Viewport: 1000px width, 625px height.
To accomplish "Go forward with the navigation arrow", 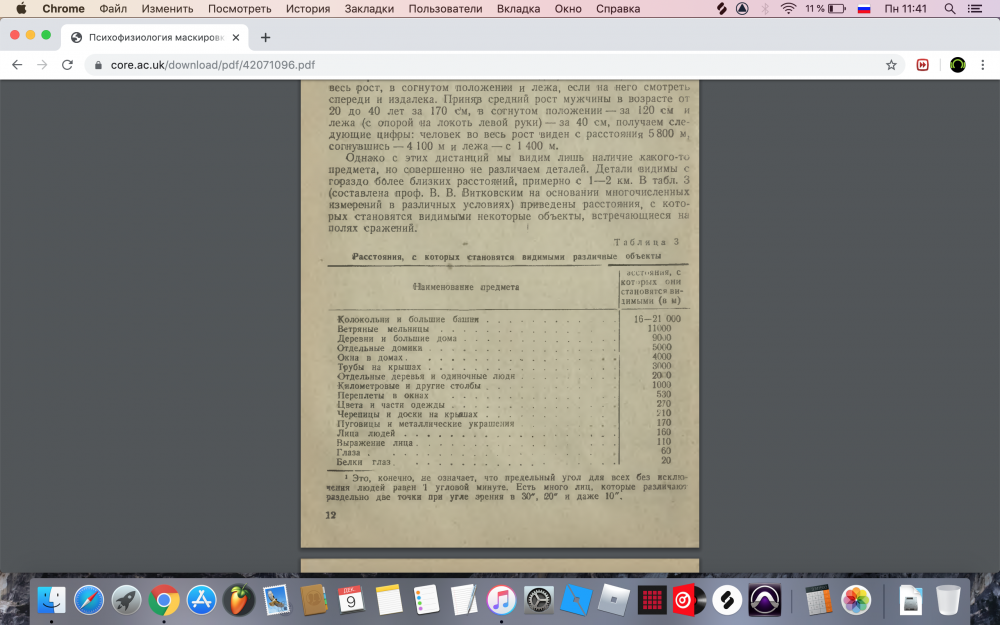I will (42, 64).
